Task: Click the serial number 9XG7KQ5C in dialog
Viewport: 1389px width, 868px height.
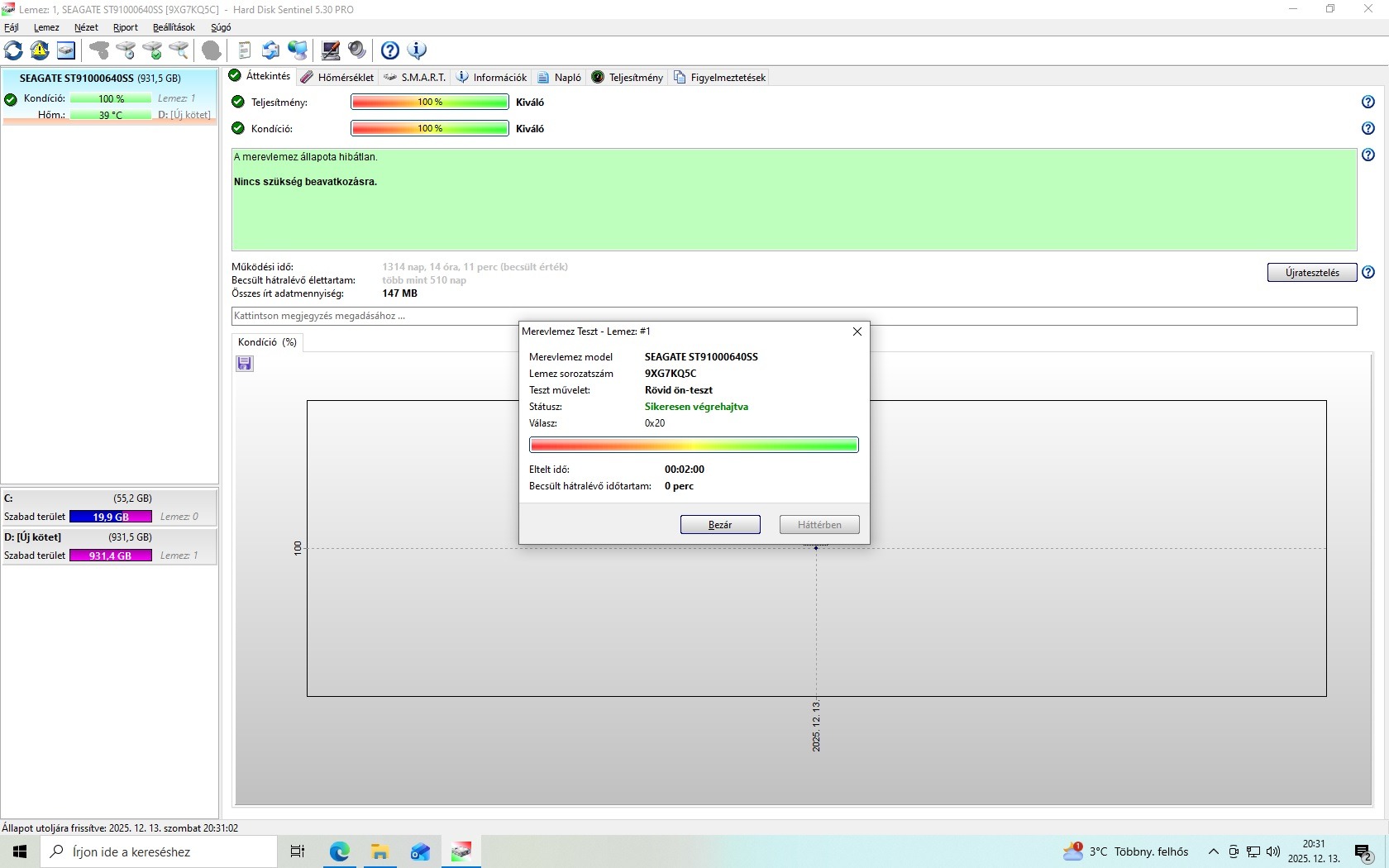Action: point(671,374)
